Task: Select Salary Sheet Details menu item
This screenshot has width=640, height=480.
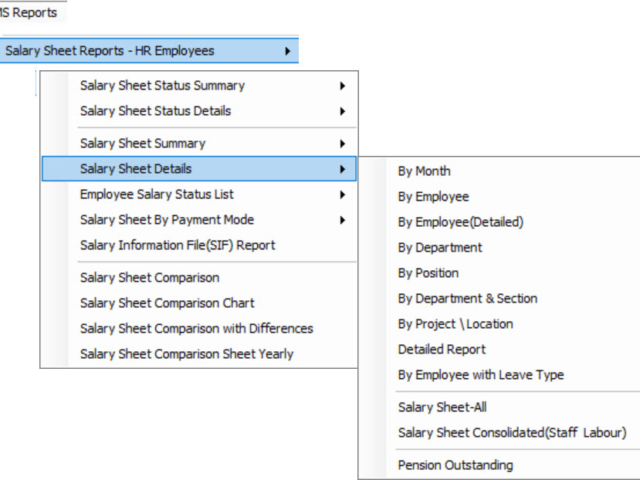Action: [136, 169]
